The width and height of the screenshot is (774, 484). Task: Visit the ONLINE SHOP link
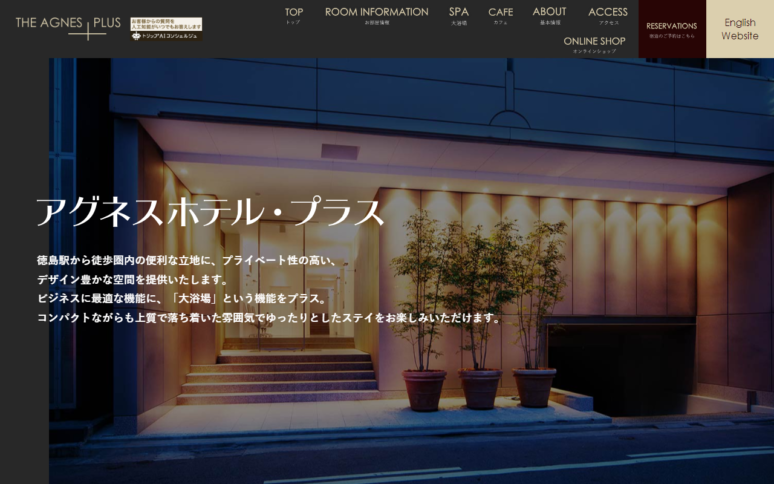coord(594,44)
